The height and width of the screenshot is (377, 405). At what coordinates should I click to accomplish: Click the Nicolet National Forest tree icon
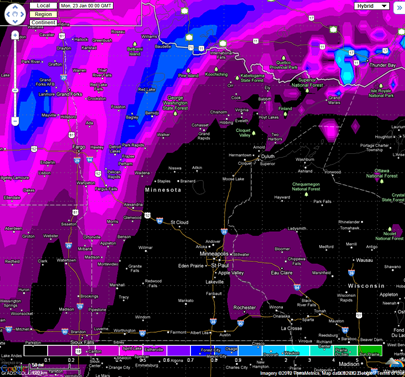tap(390, 229)
